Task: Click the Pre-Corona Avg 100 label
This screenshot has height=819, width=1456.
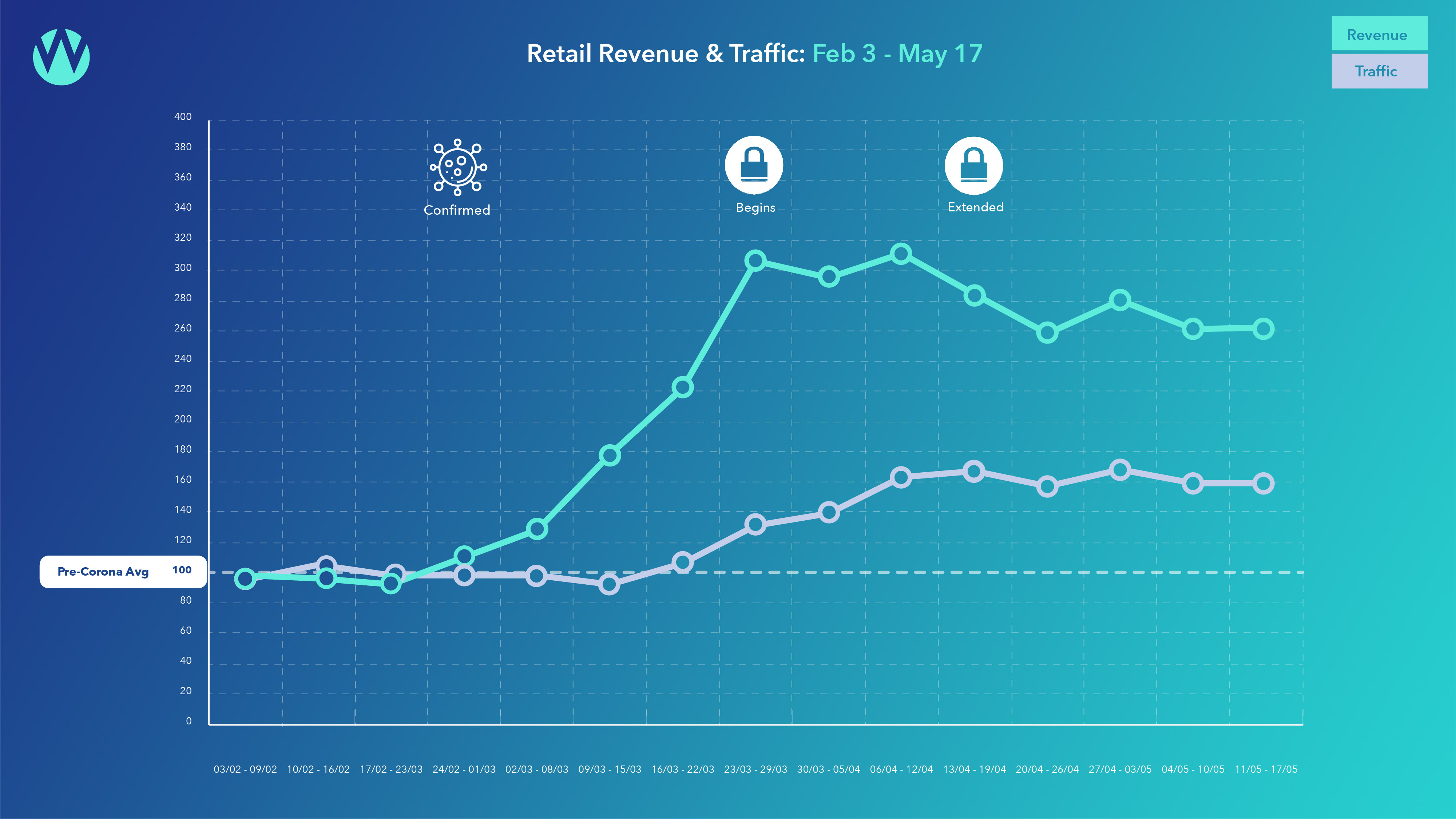Action: pyautogui.click(x=123, y=572)
